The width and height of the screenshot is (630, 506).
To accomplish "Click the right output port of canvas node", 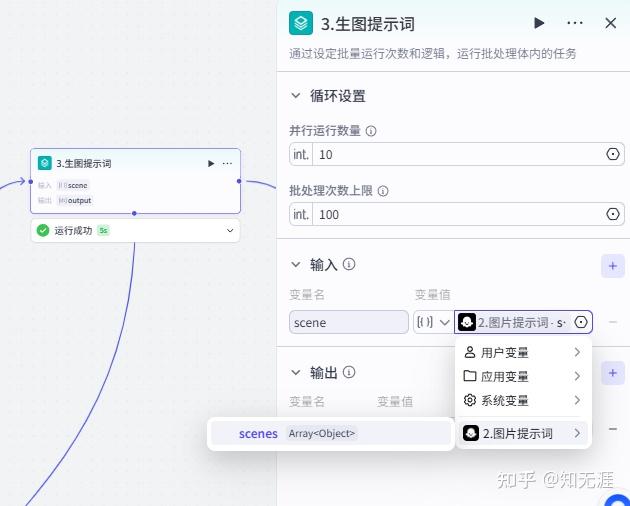I will click(239, 181).
